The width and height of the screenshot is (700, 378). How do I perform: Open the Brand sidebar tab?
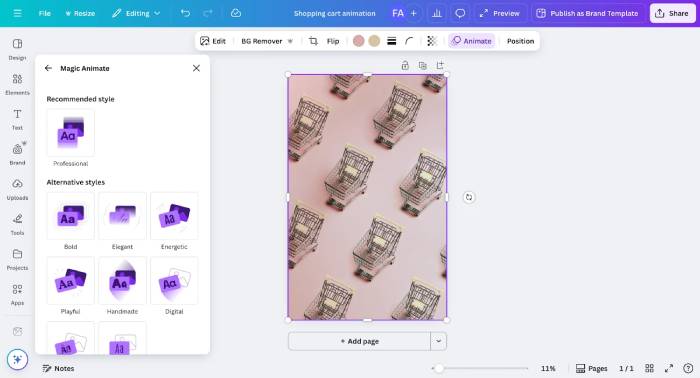[x=17, y=154]
